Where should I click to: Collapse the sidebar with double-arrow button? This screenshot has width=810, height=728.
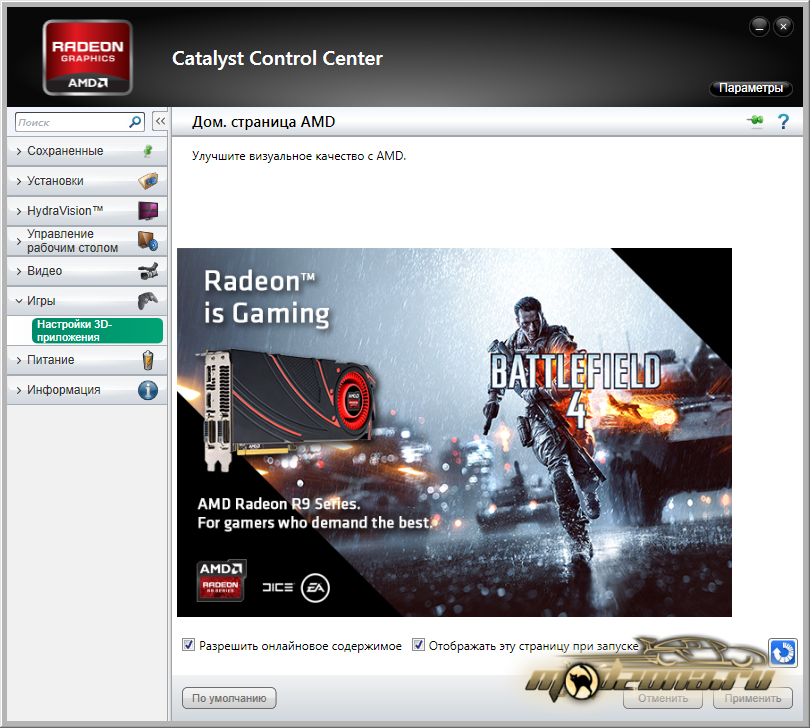pyautogui.click(x=160, y=121)
